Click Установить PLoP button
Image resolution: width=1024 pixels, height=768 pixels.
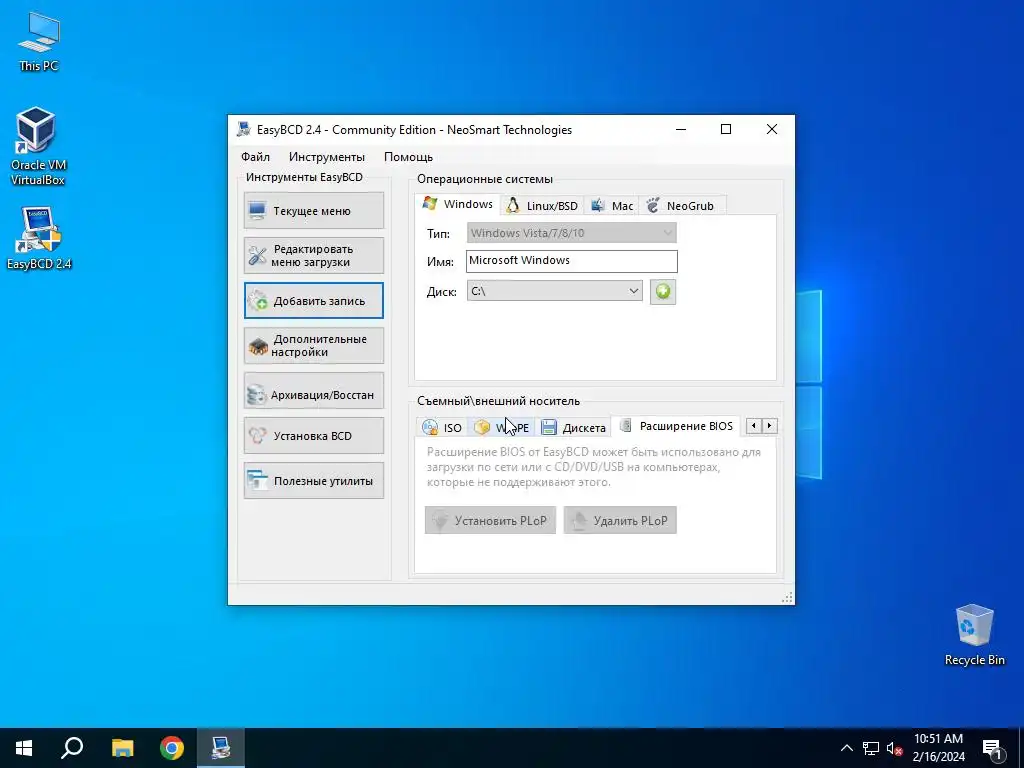point(490,520)
